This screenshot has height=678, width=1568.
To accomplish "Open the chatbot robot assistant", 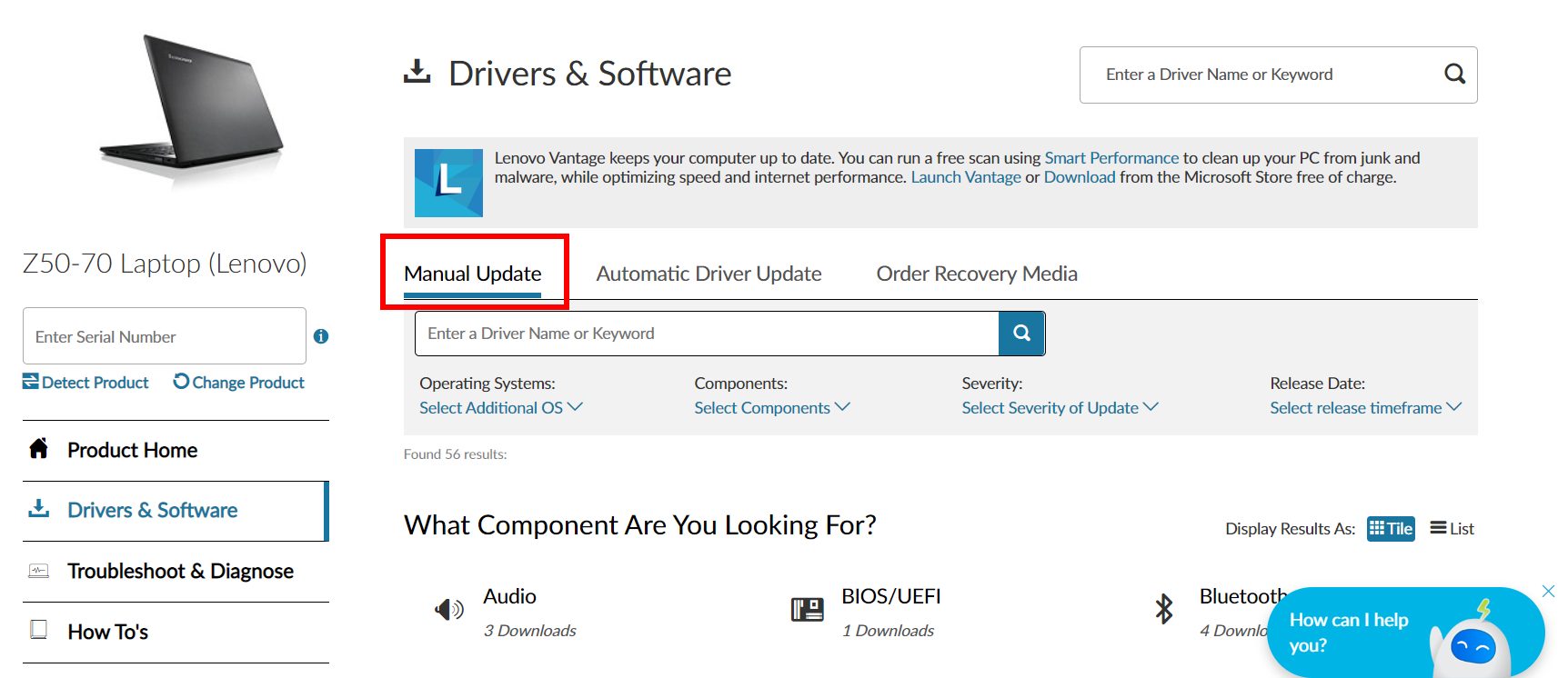I will click(x=1405, y=633).
